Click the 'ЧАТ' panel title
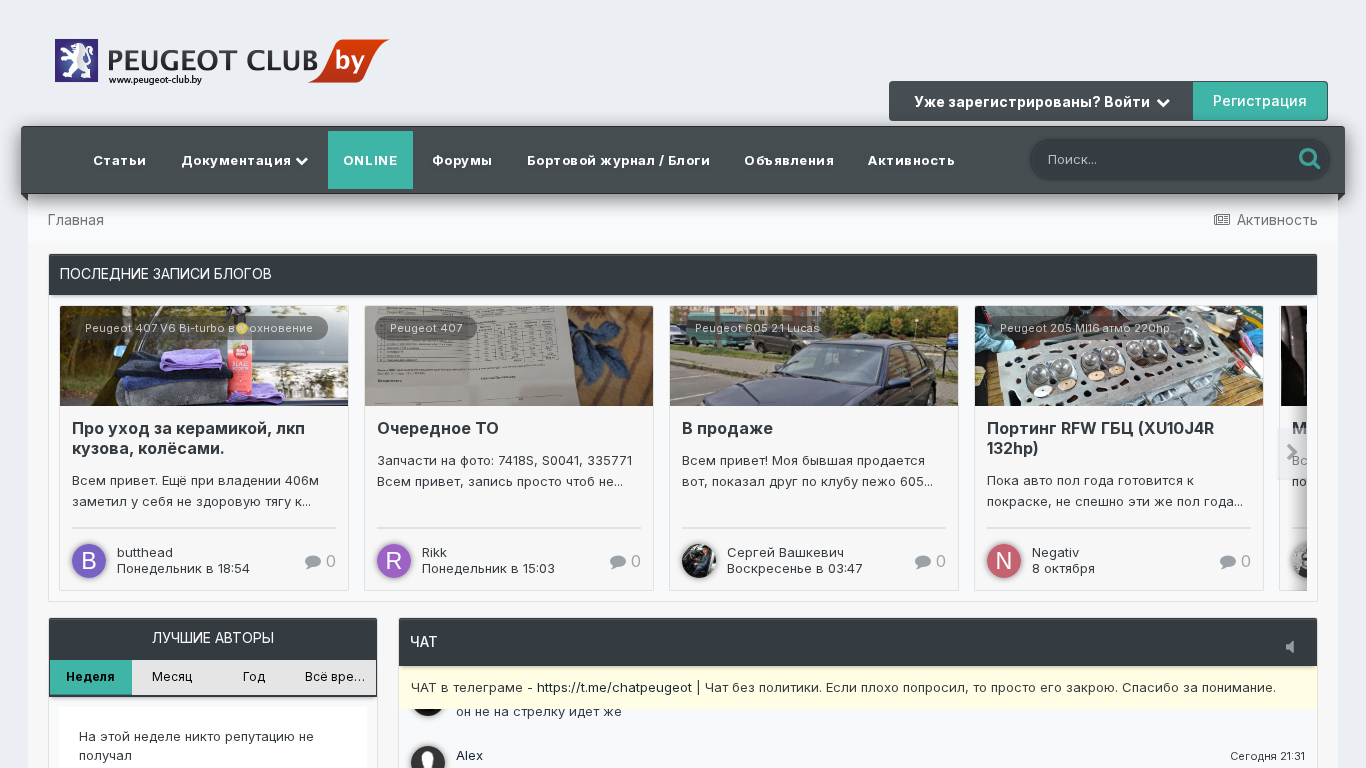 [424, 642]
